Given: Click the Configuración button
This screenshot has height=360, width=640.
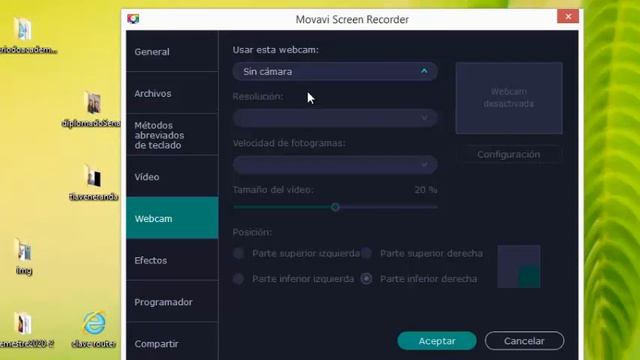Looking at the screenshot, I should pos(509,154).
